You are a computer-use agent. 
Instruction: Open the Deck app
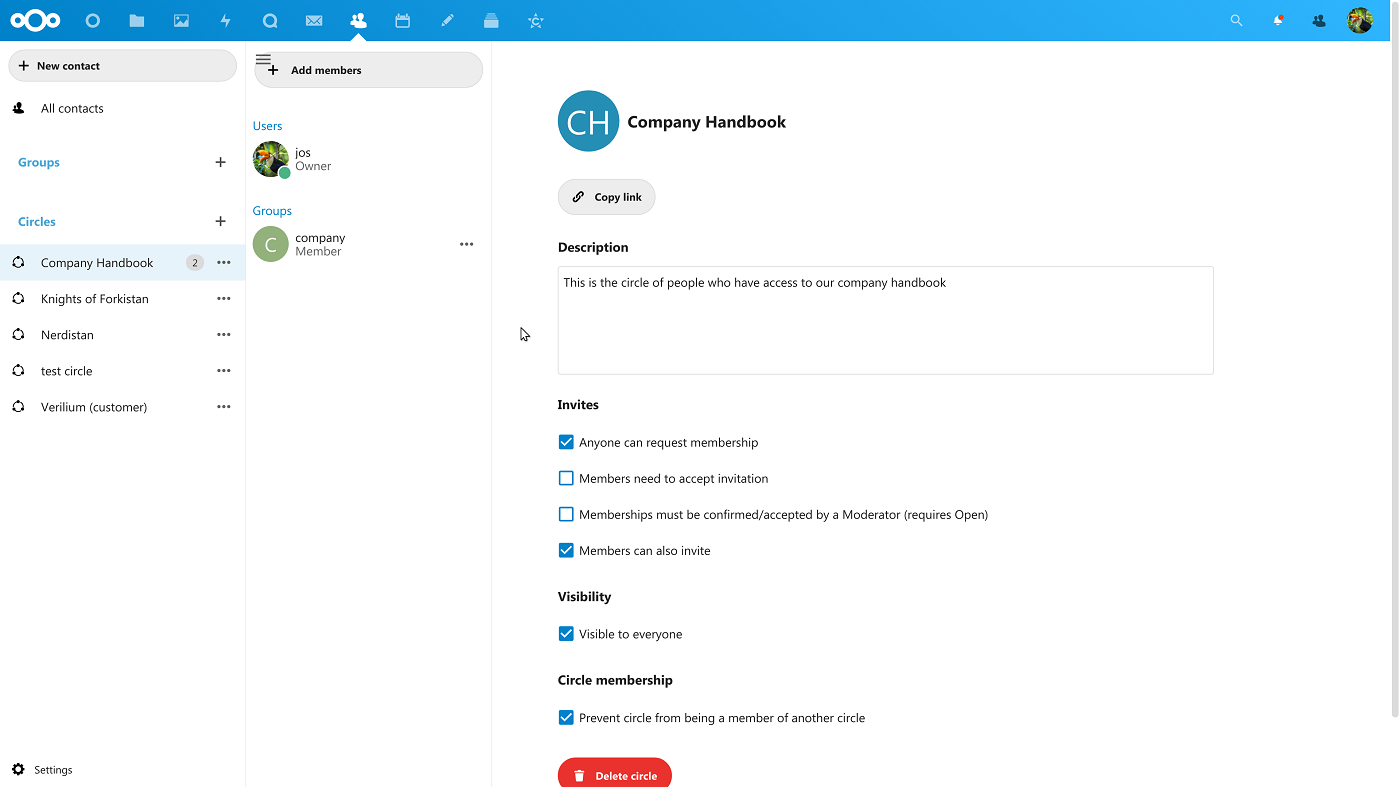tap(491, 20)
